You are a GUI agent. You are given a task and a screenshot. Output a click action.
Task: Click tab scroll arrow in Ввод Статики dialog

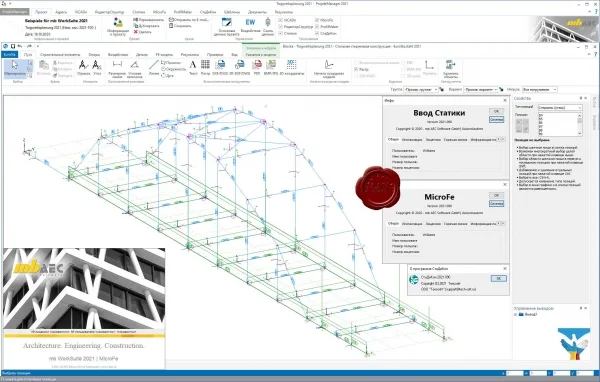tap(502, 140)
